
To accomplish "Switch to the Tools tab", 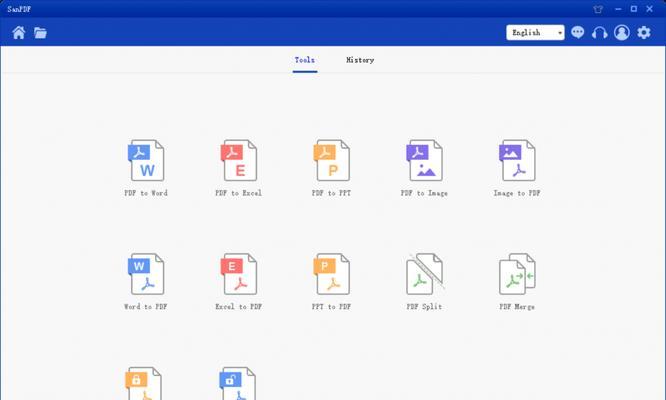I will click(x=305, y=60).
